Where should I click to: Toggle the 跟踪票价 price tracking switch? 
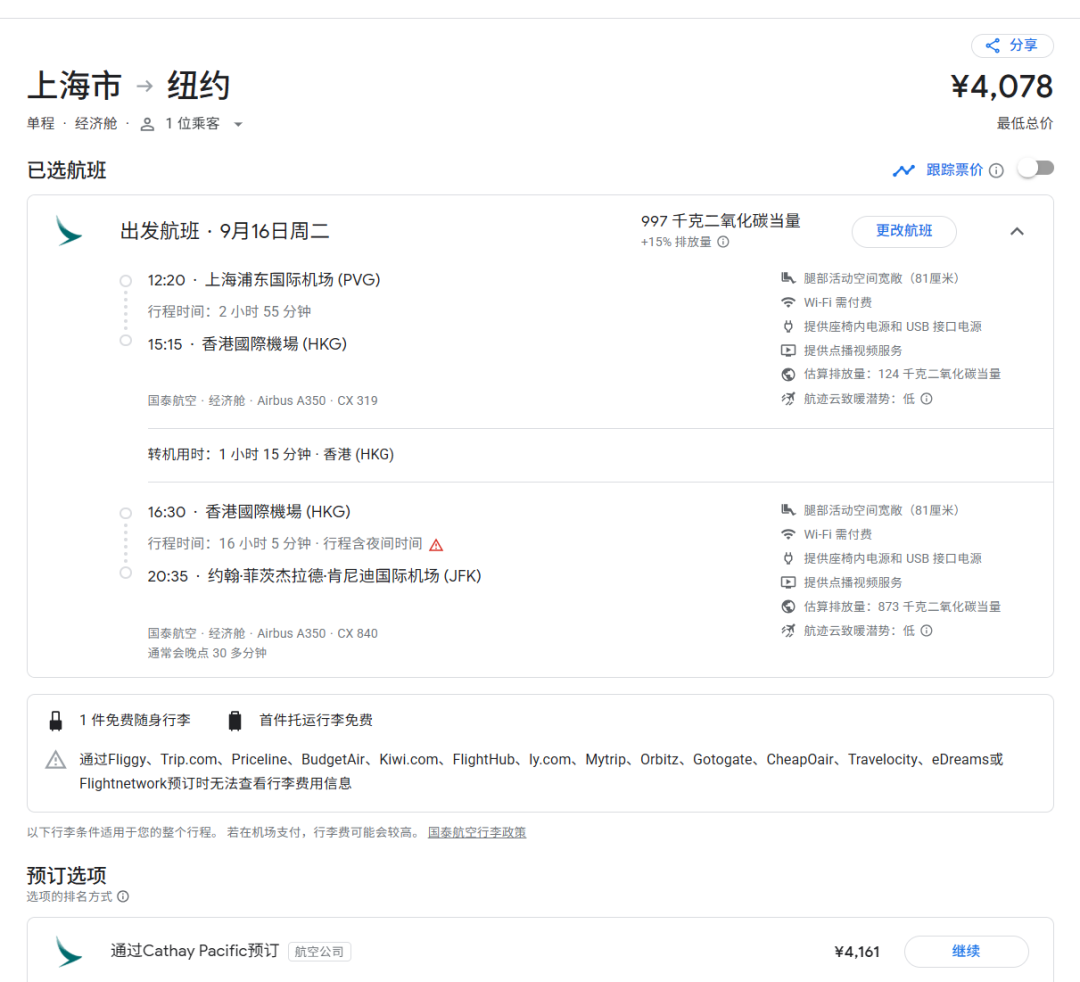pyautogui.click(x=1035, y=169)
